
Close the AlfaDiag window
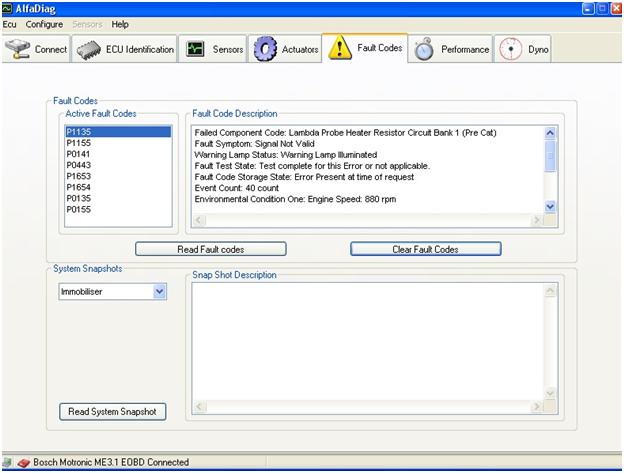(x=616, y=9)
